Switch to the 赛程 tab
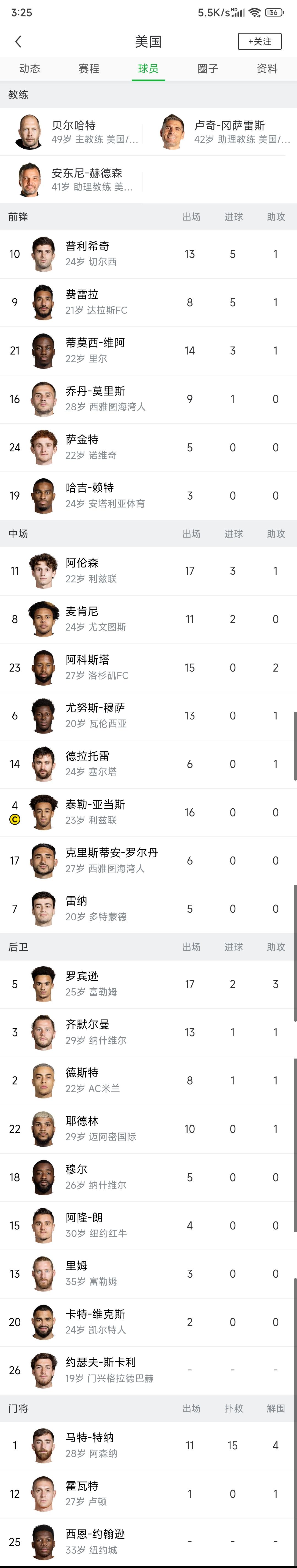Image resolution: width=297 pixels, height=1568 pixels. coord(89,69)
